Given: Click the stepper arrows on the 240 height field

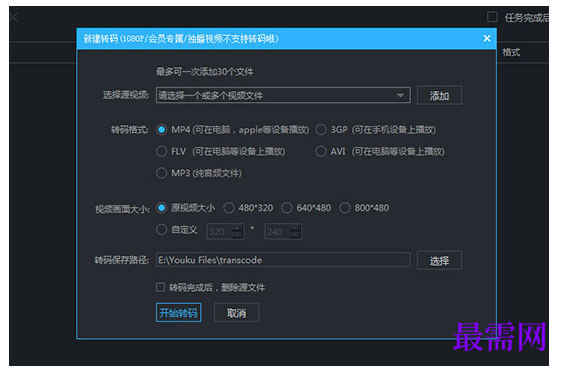Looking at the screenshot, I should [x=295, y=231].
